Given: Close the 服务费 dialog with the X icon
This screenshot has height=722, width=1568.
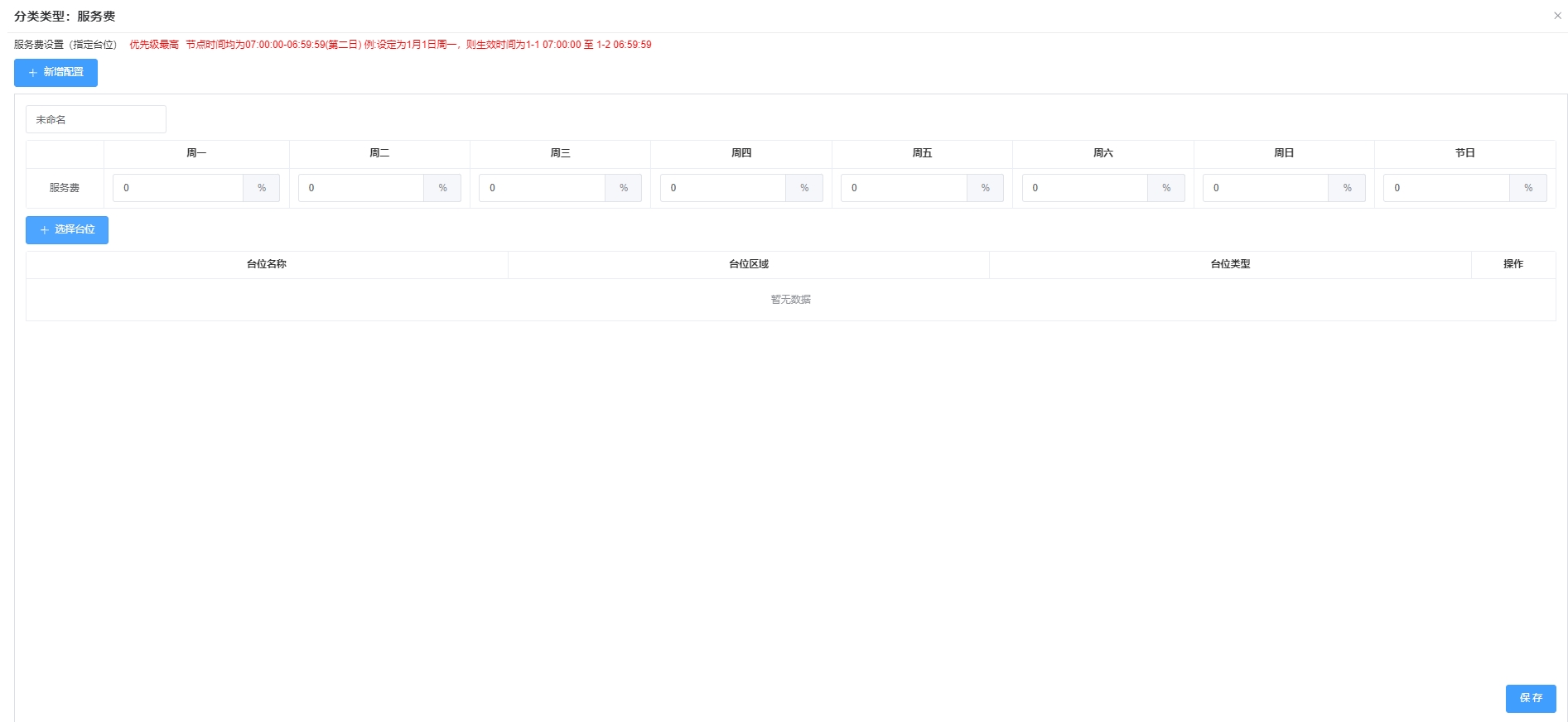Looking at the screenshot, I should (x=1557, y=16).
